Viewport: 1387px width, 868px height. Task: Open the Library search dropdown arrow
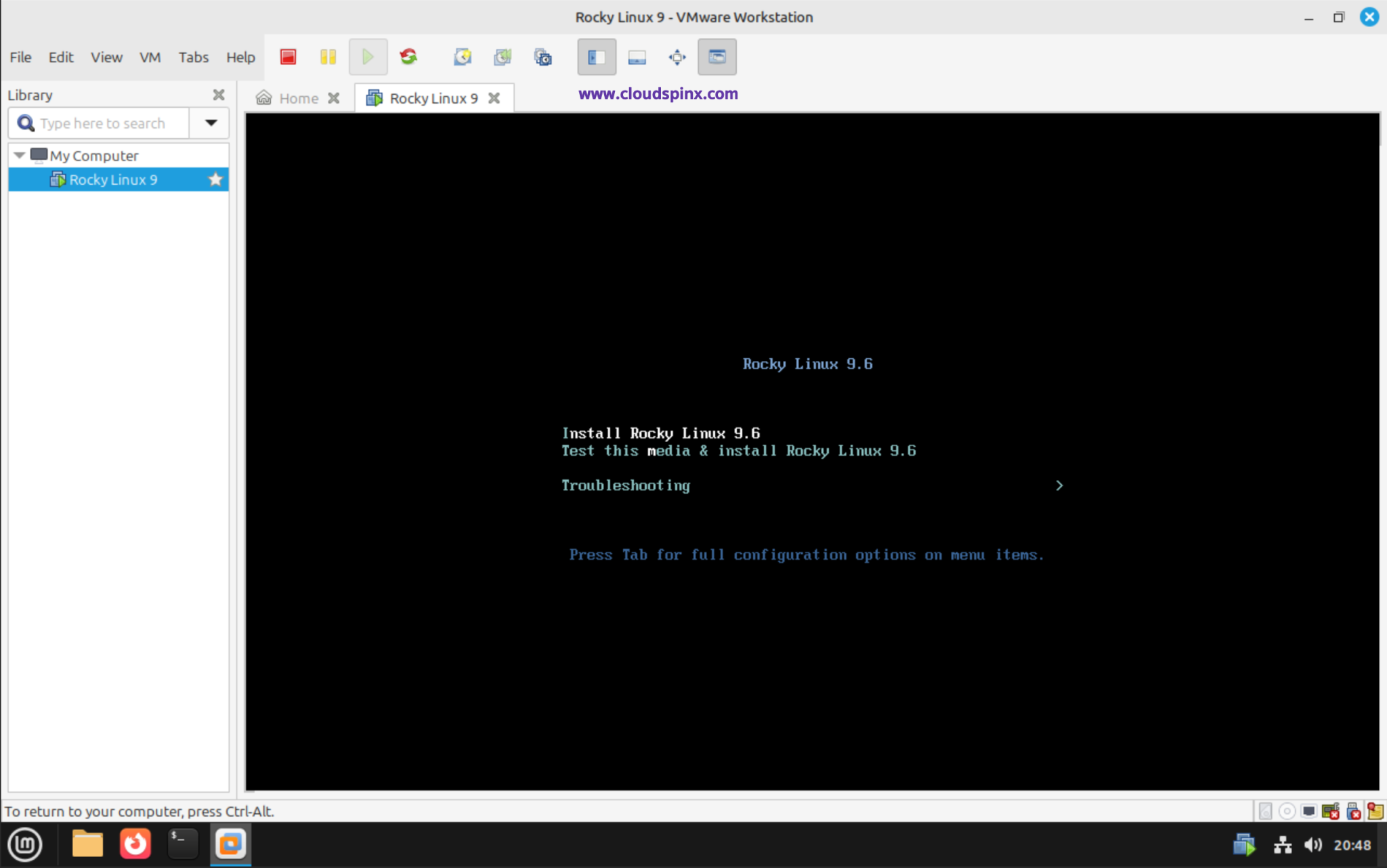pyautogui.click(x=209, y=123)
